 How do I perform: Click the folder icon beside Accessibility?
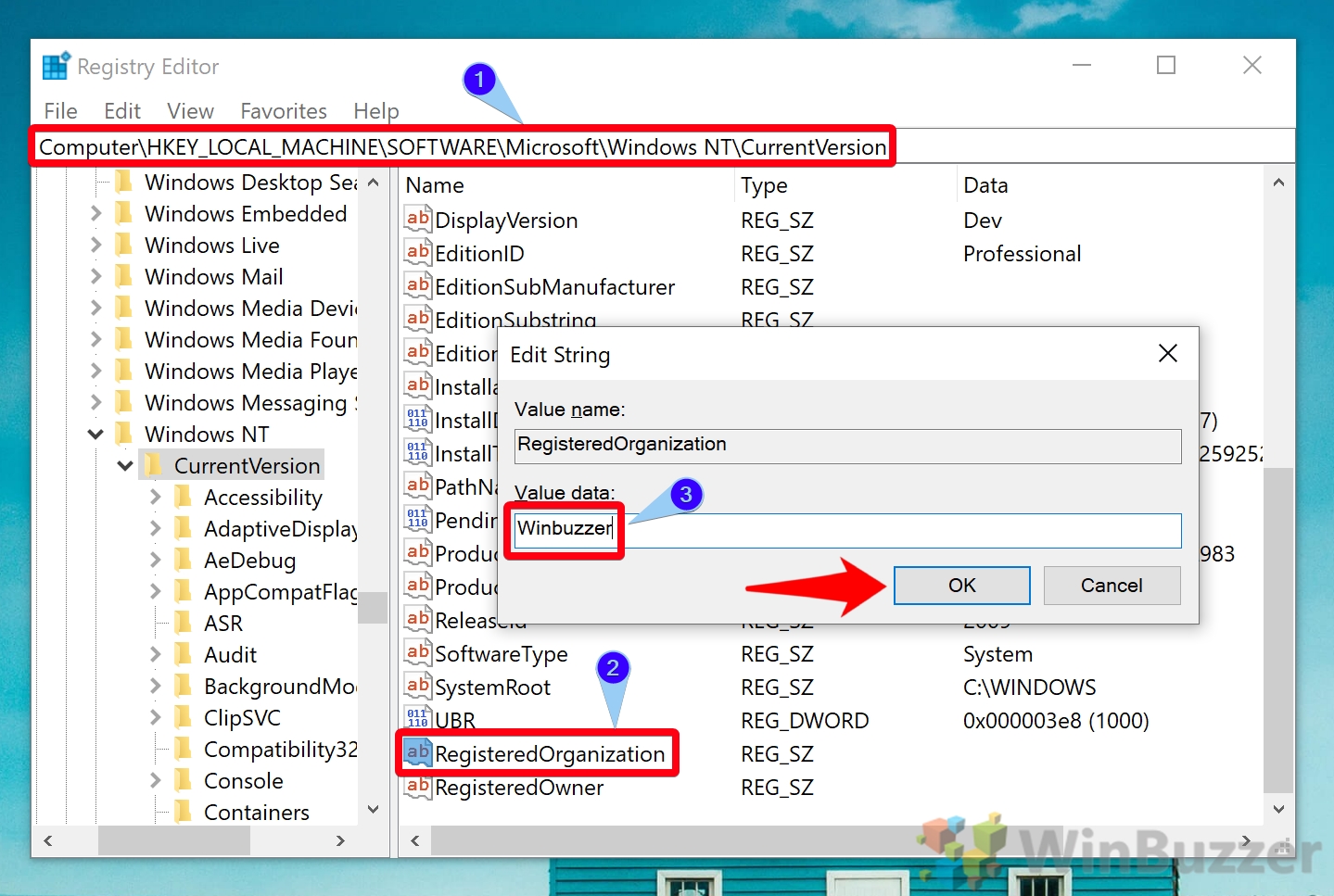(182, 497)
